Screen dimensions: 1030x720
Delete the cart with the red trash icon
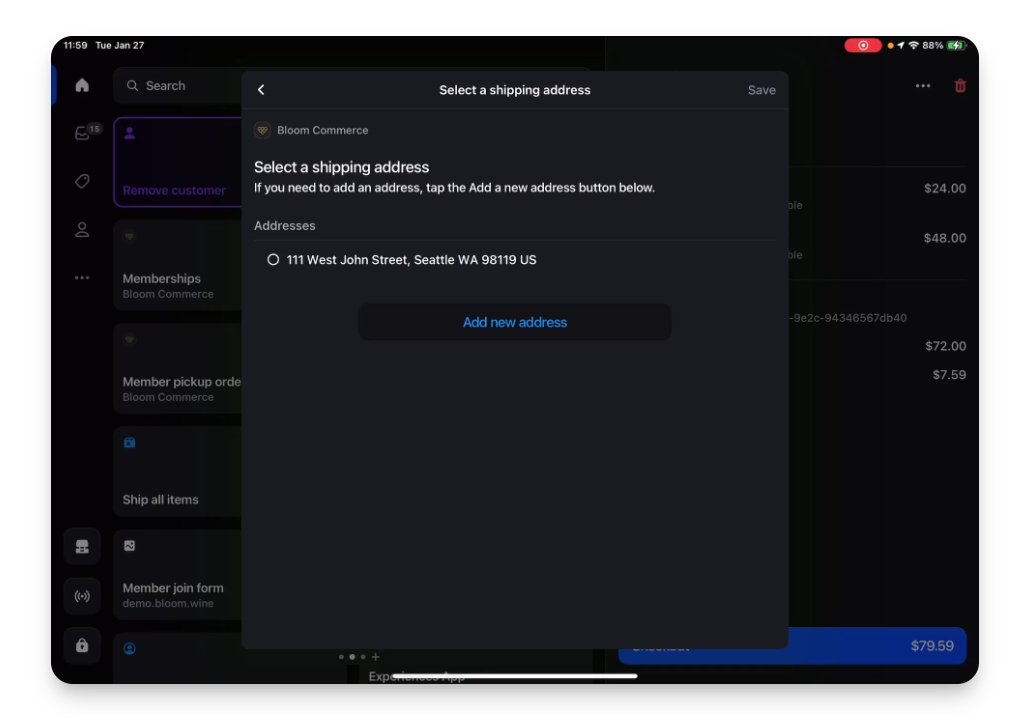pos(960,85)
